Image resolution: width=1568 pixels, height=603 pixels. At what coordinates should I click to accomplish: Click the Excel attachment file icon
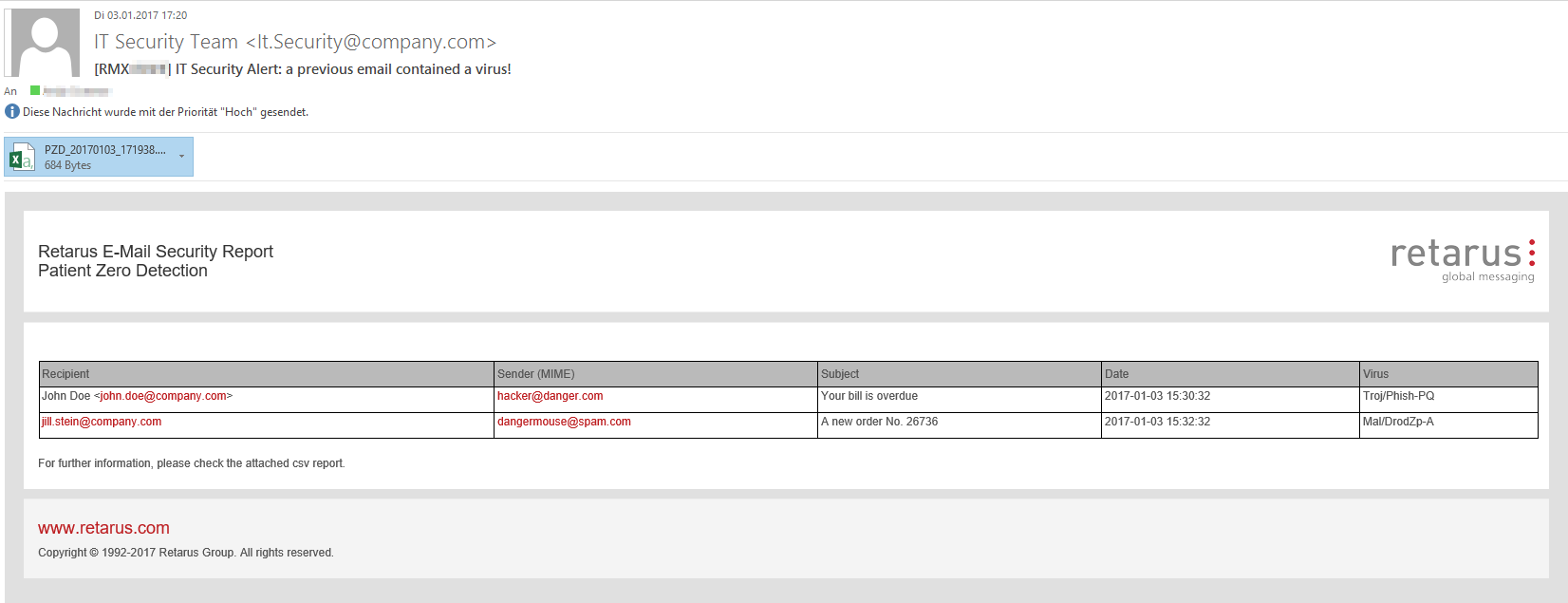(21, 158)
